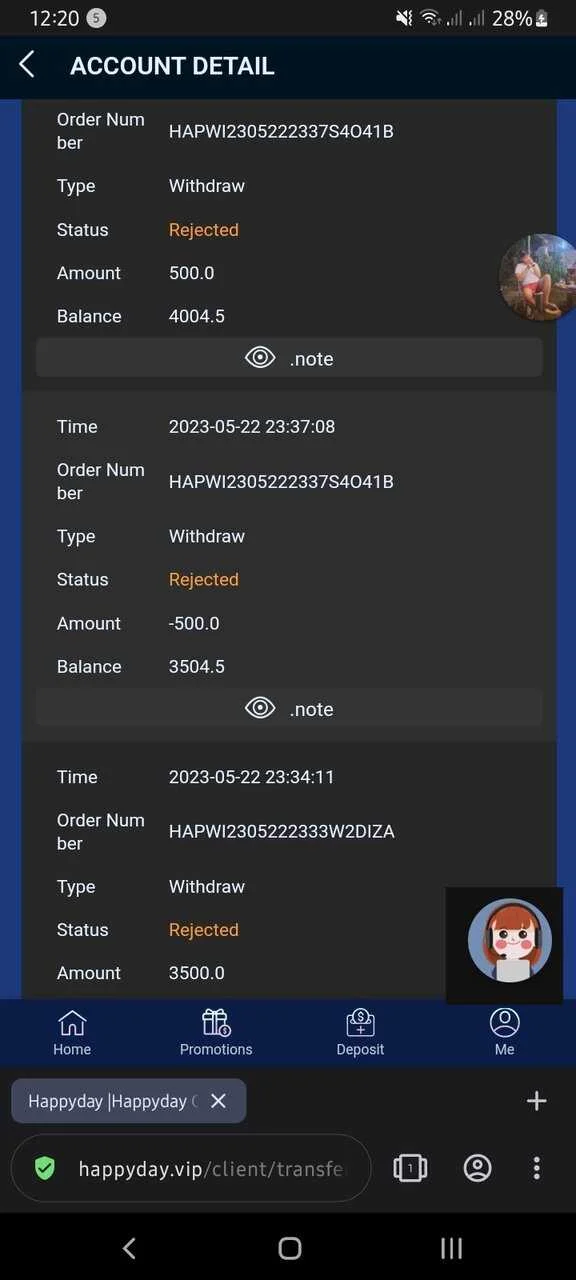The width and height of the screenshot is (576, 1280).
Task: Tap the Android recent apps button
Action: coord(451,1247)
